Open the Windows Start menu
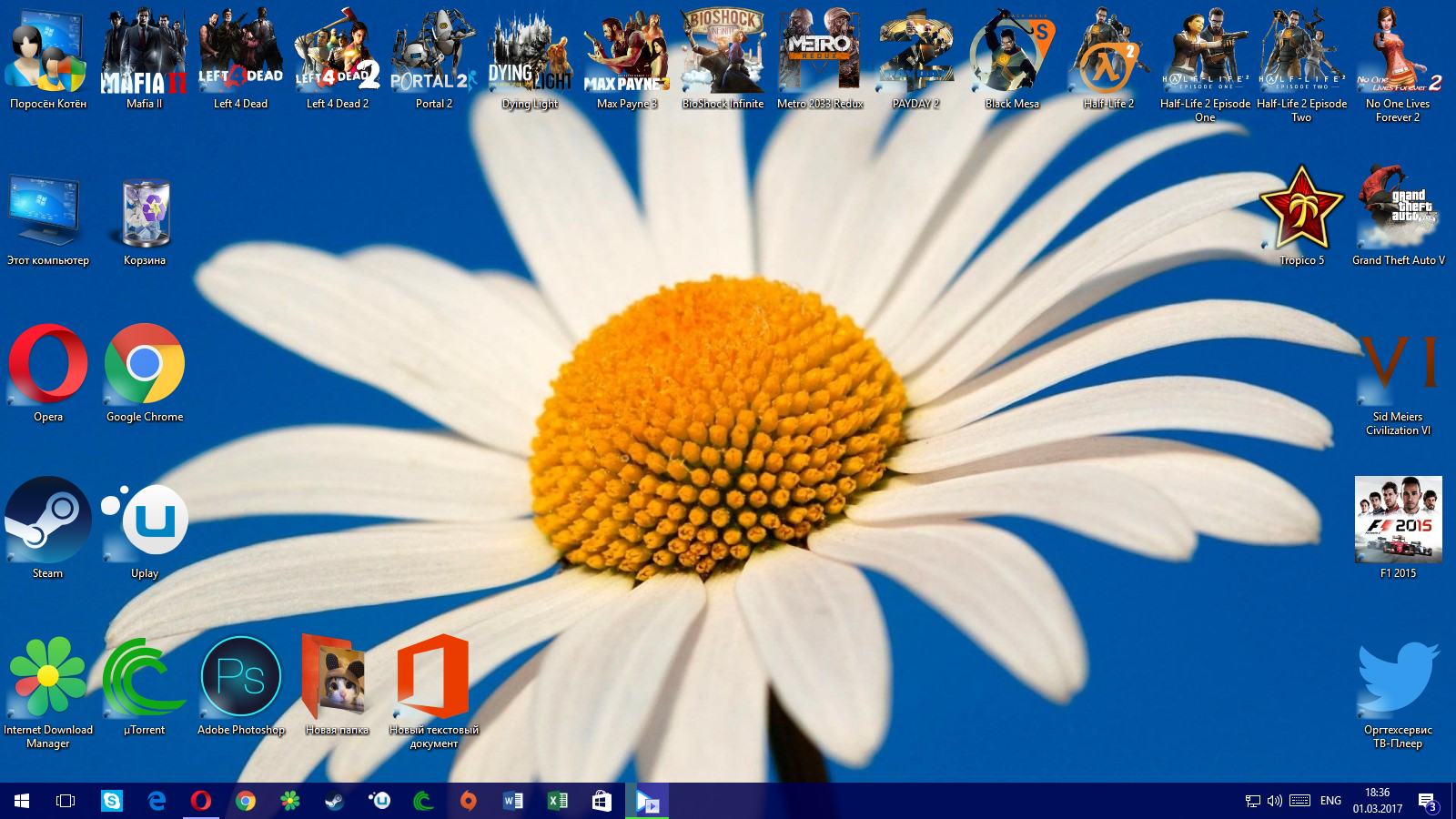Screen dimensions: 1456x819 coord(22,801)
